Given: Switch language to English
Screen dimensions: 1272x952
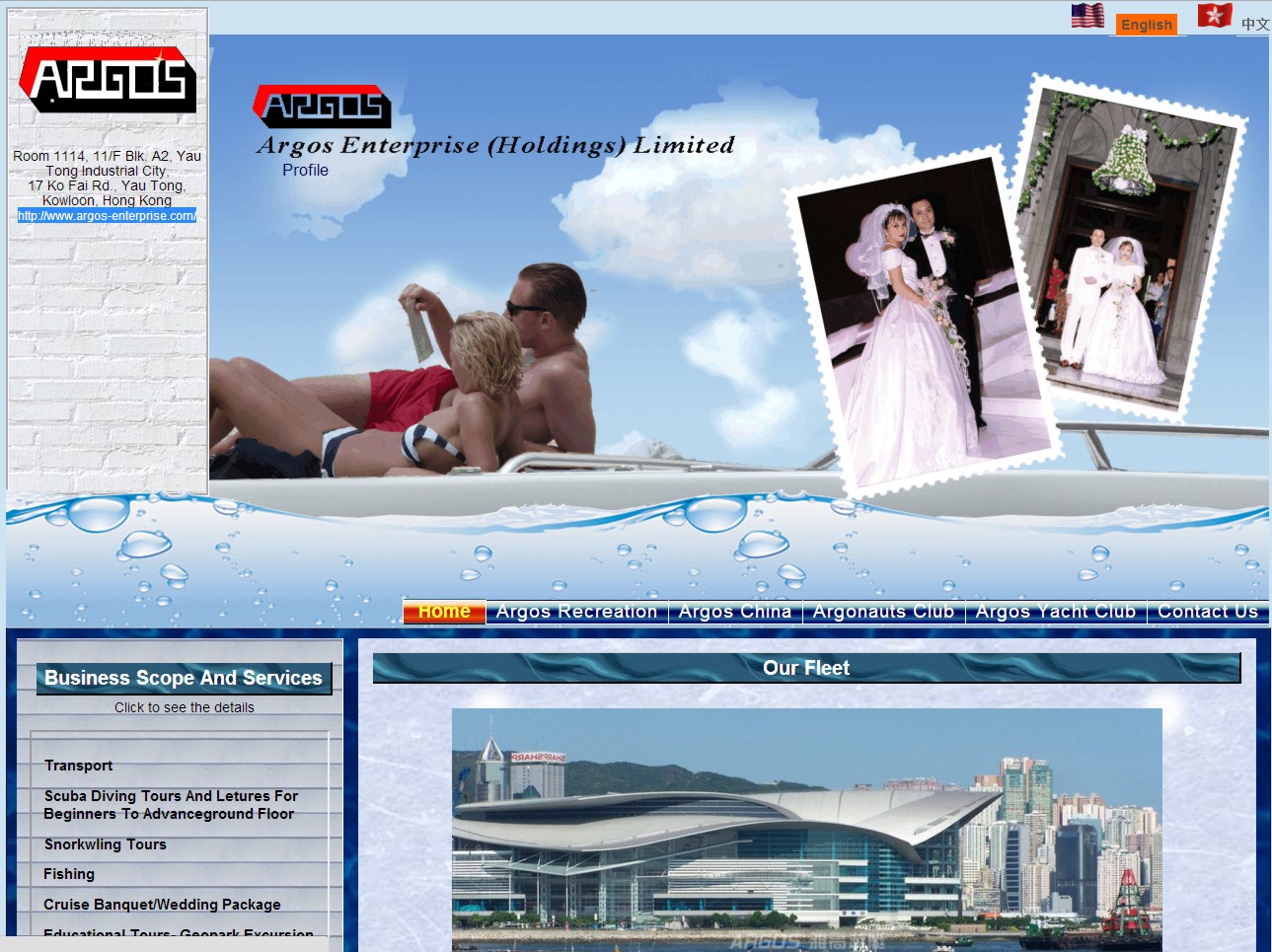Looking at the screenshot, I should pos(1146,25).
